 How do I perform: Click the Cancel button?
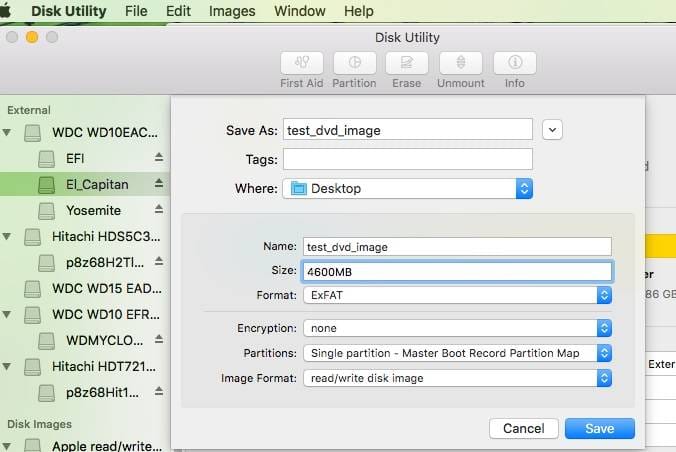[x=523, y=428]
